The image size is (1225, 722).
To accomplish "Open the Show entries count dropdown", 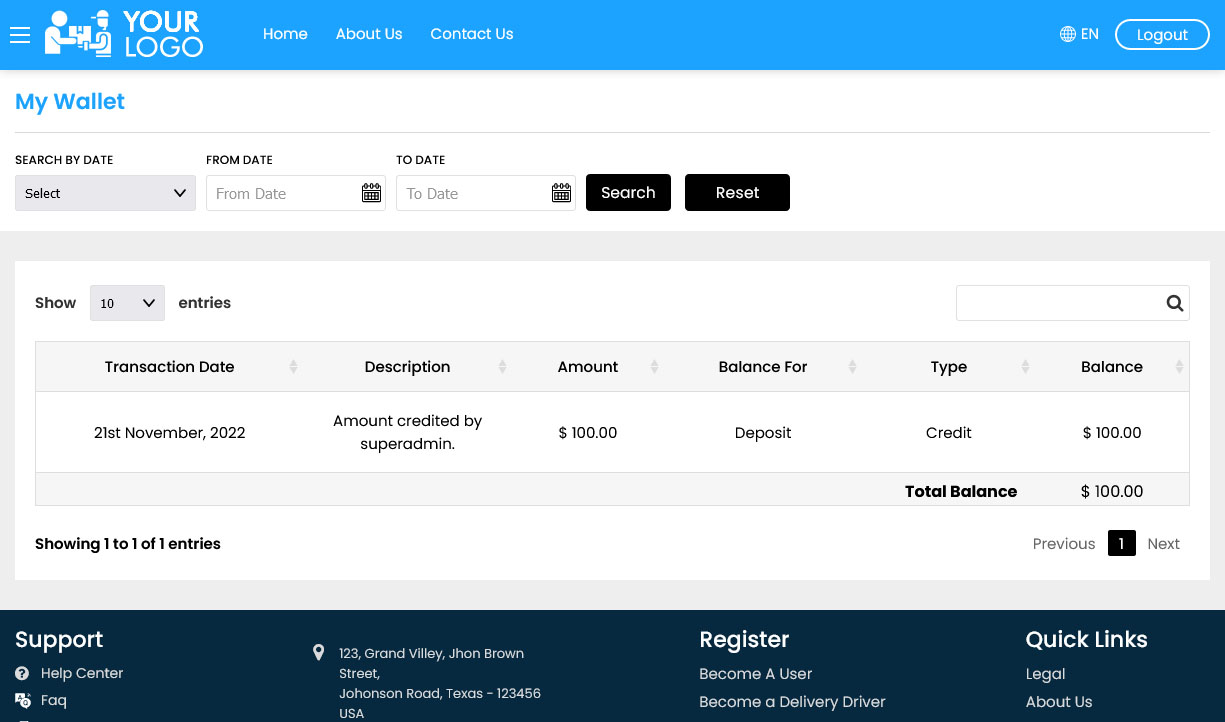I will pyautogui.click(x=127, y=303).
